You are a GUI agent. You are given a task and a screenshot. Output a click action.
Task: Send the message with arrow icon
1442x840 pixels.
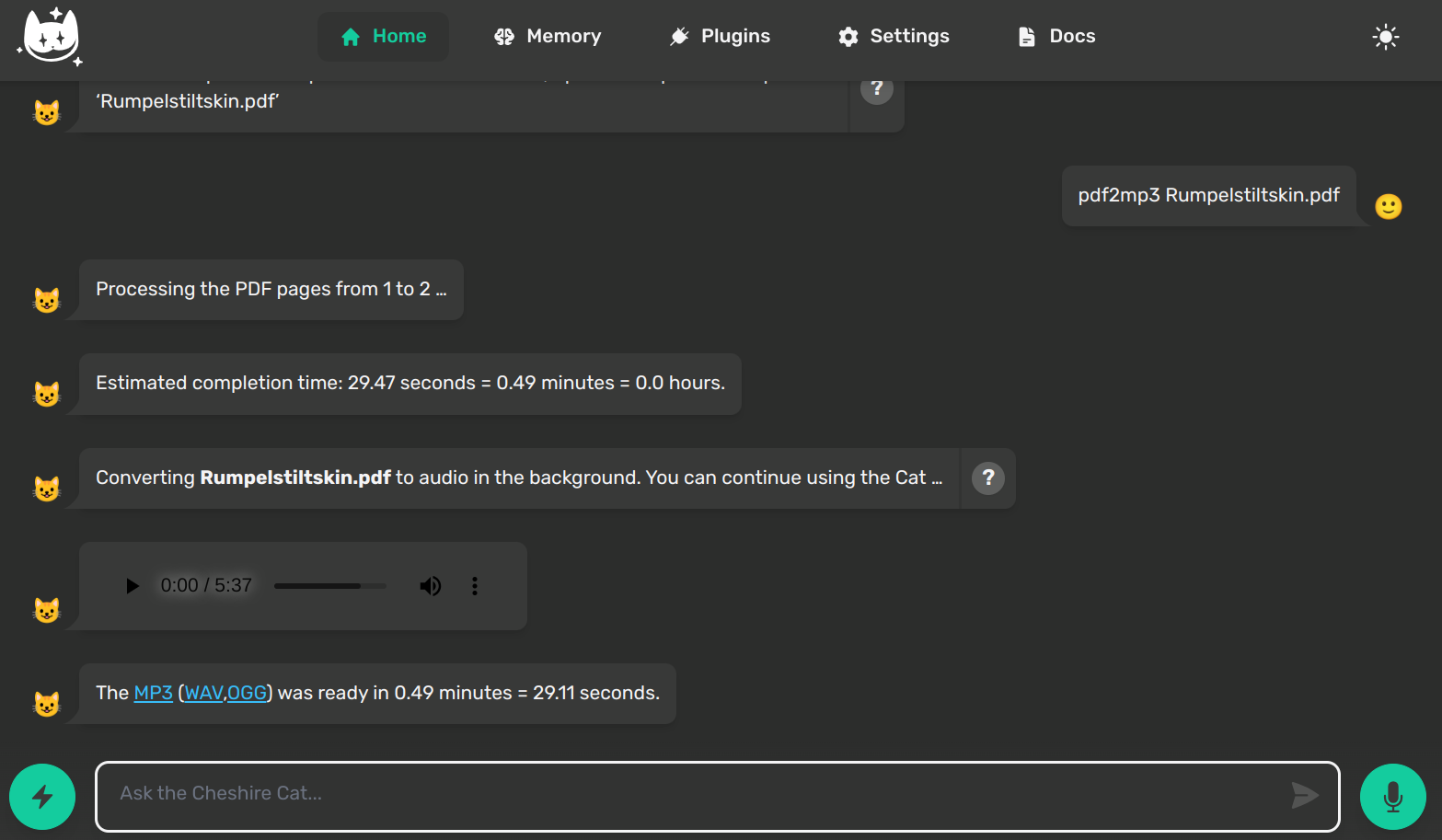point(1305,795)
